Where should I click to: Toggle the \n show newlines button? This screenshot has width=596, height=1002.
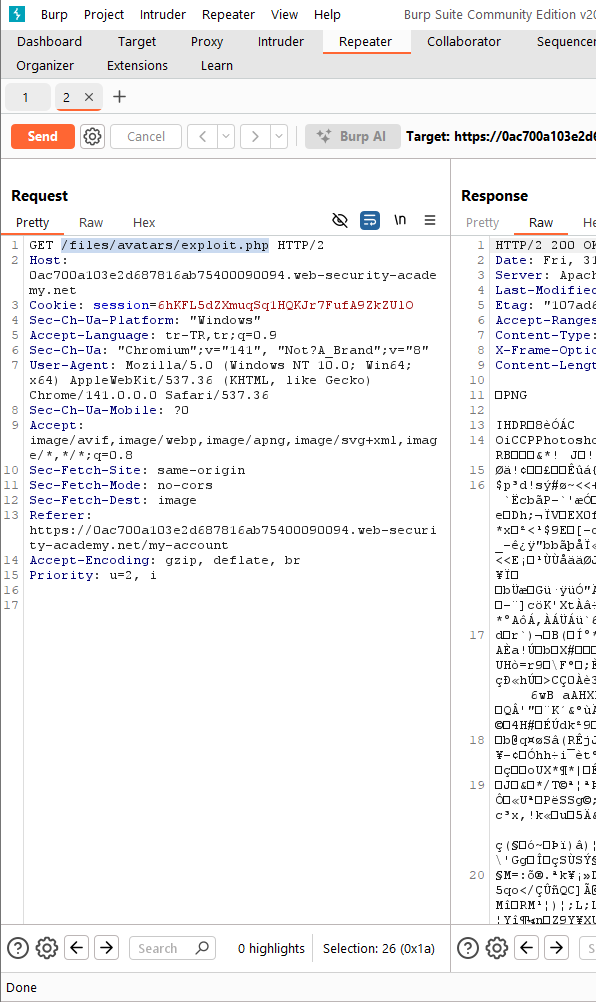(400, 220)
